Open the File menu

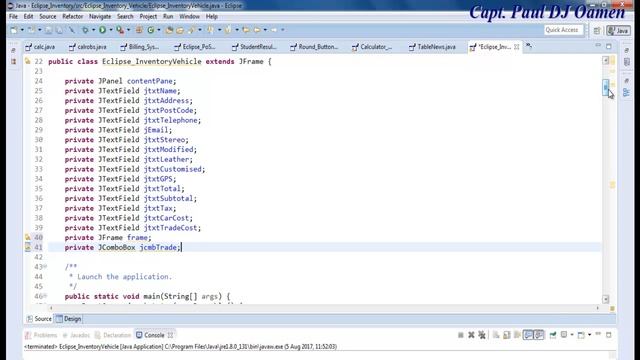(x=13, y=16)
